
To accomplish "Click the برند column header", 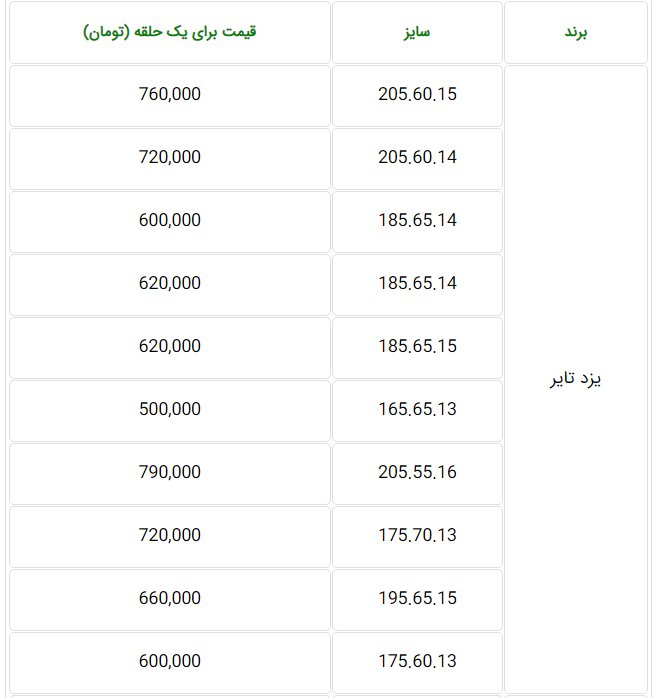I will click(577, 32).
